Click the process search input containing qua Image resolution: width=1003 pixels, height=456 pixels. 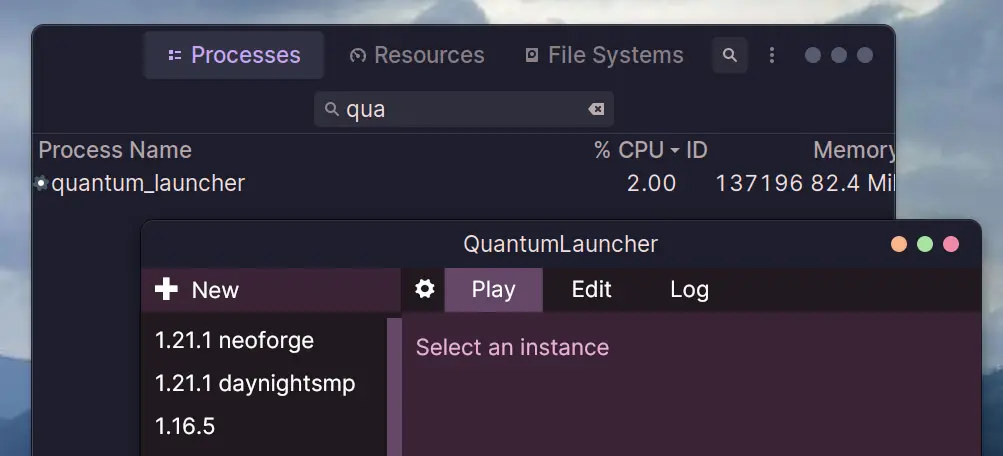point(464,109)
